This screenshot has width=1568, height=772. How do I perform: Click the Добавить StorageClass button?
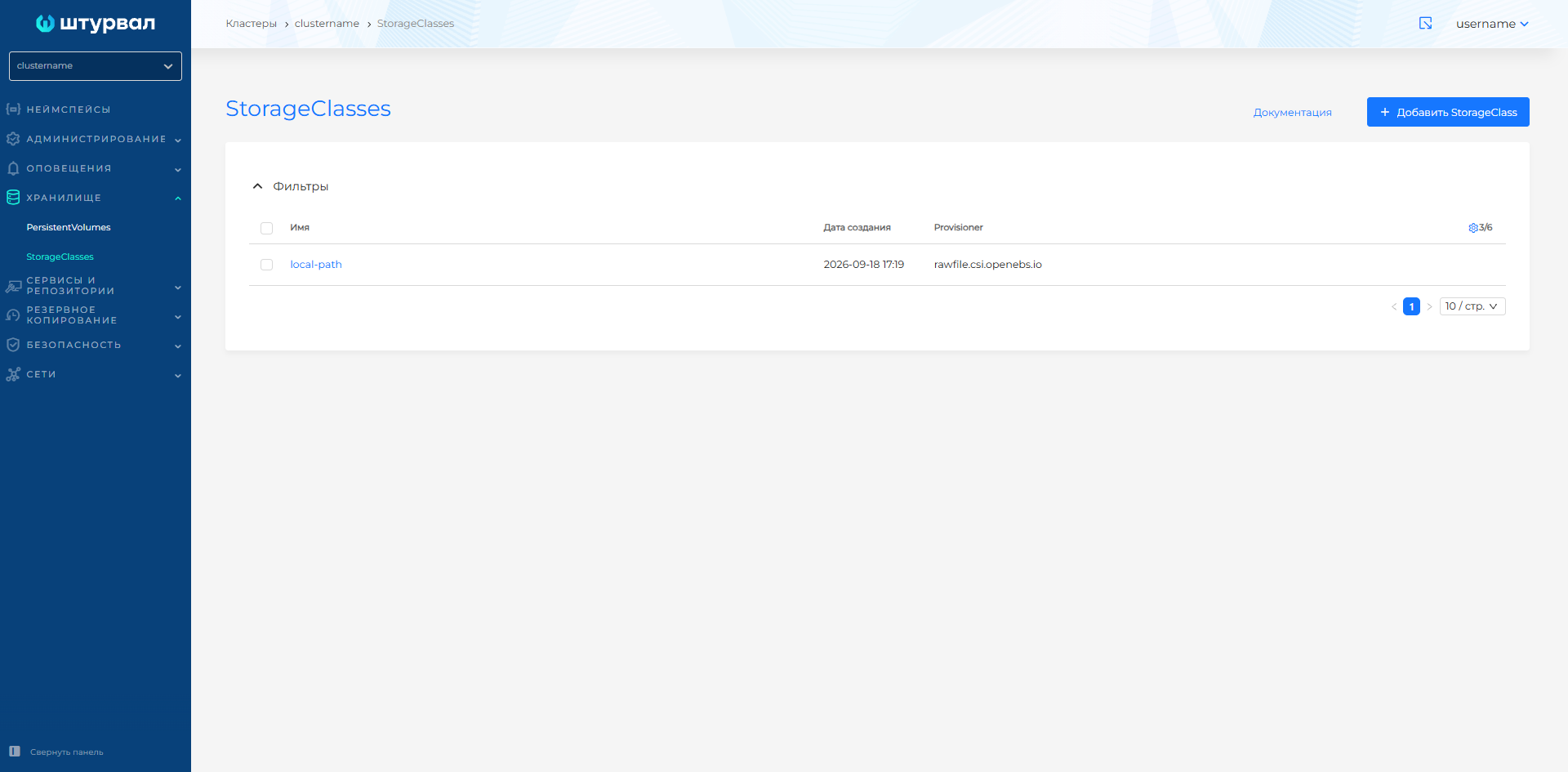(1448, 112)
